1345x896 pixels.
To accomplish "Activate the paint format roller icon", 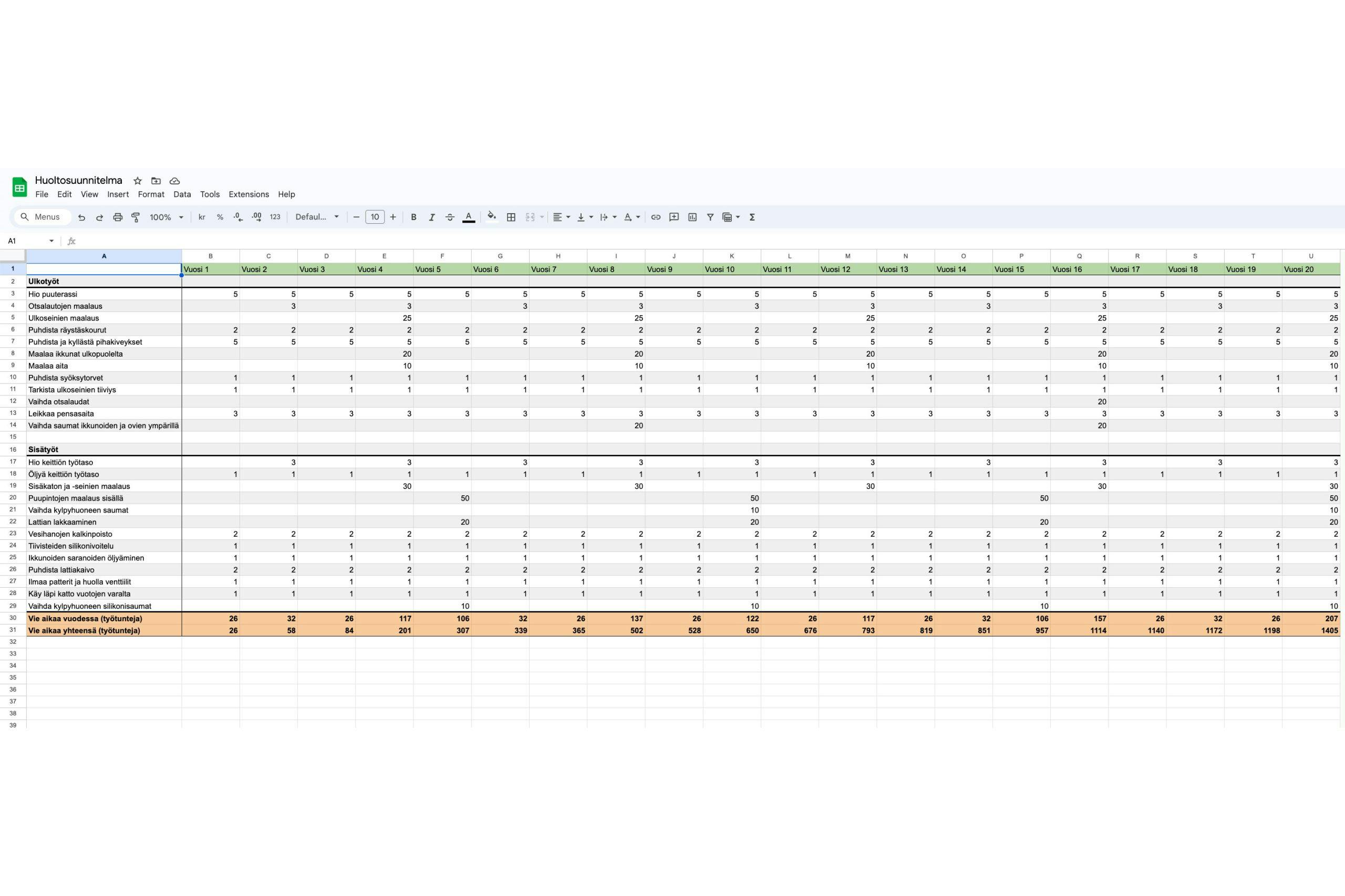I will (136, 217).
